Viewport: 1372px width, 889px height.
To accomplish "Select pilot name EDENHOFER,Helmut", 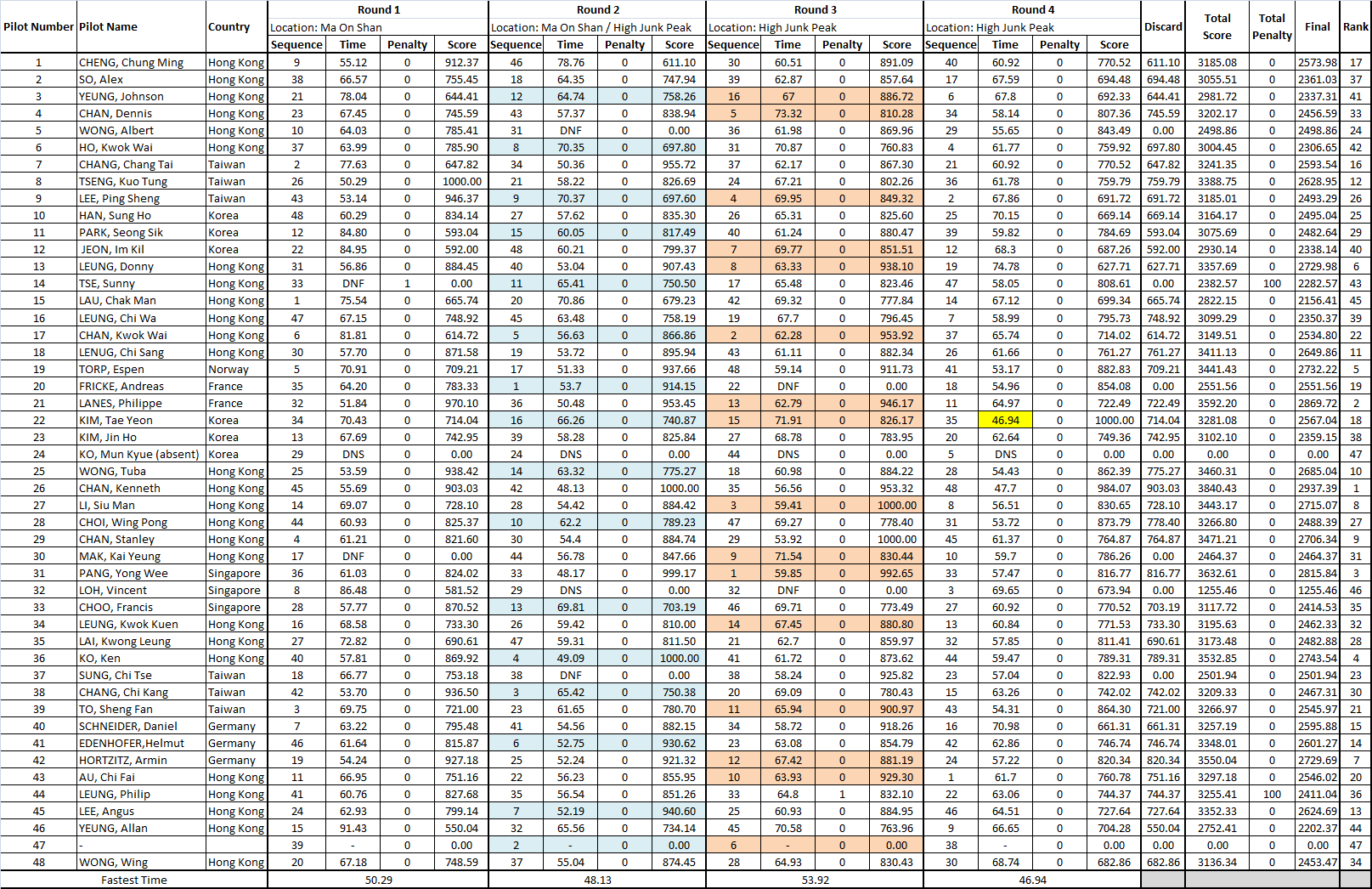I will [x=132, y=744].
